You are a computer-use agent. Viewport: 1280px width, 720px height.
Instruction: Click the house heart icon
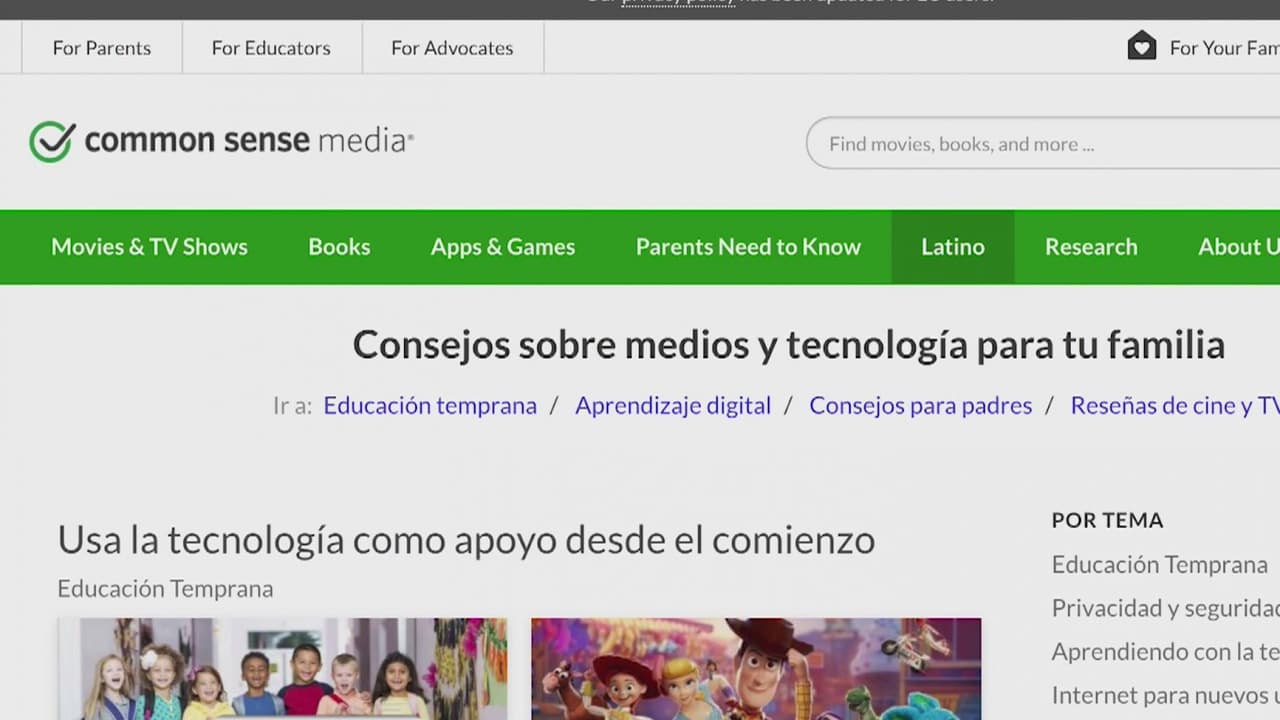pos(1141,46)
